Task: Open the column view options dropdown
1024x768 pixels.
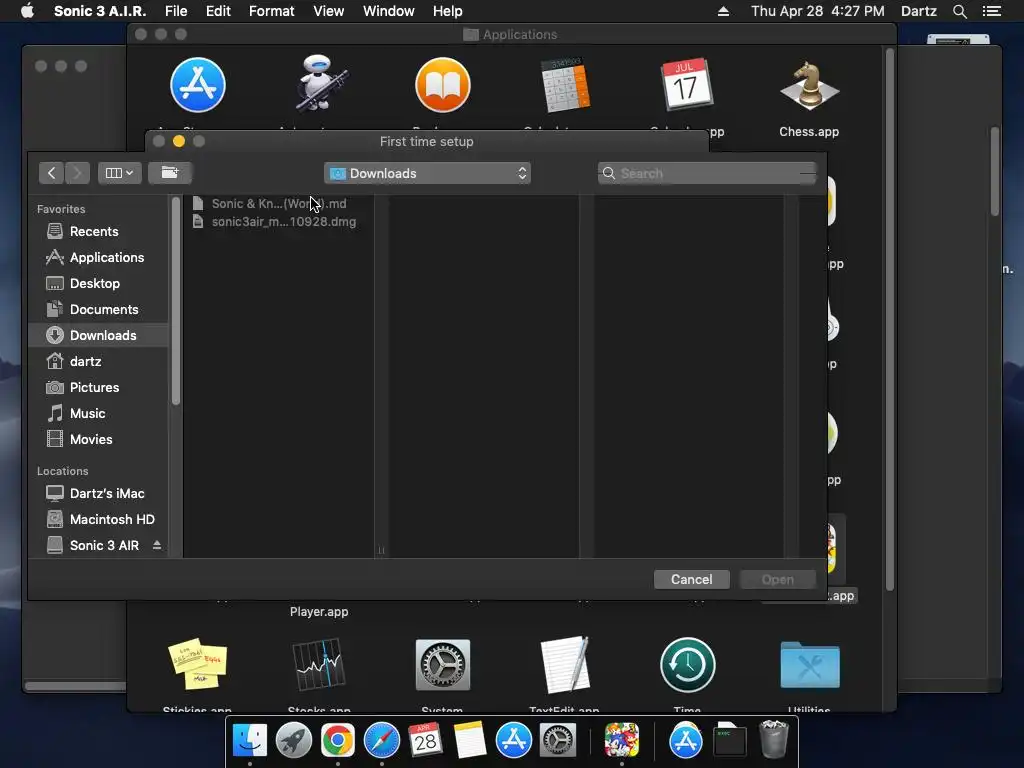Action: pyautogui.click(x=120, y=173)
